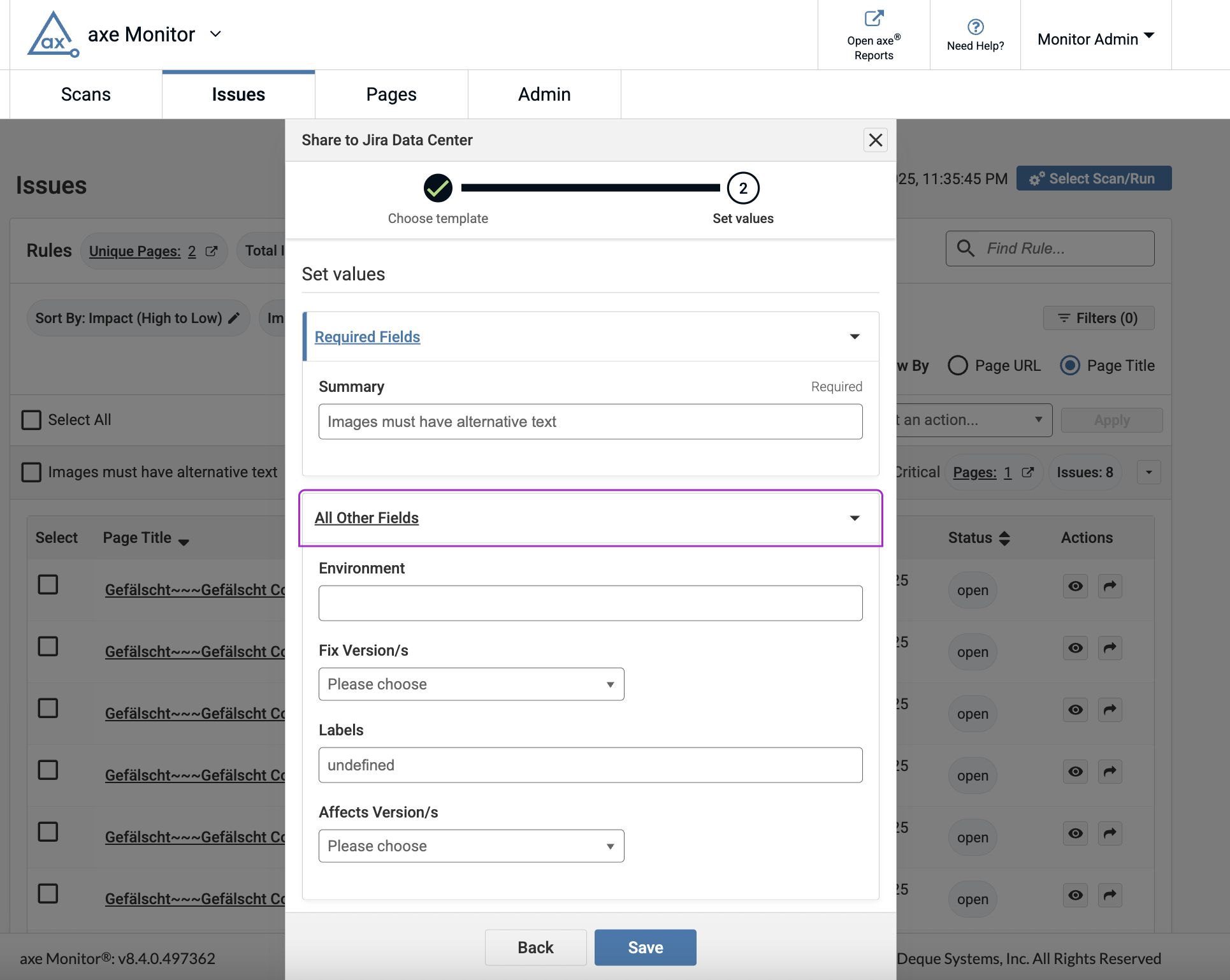Collapse the All Other Fields section
The width and height of the screenshot is (1230, 980).
(x=854, y=518)
